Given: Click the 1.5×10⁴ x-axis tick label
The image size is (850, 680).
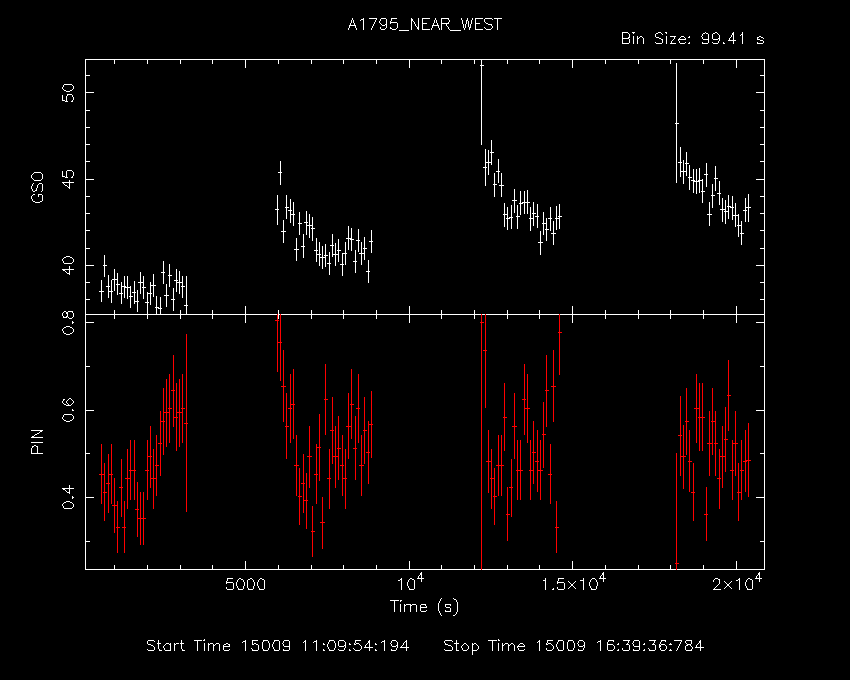Looking at the screenshot, I should [573, 582].
